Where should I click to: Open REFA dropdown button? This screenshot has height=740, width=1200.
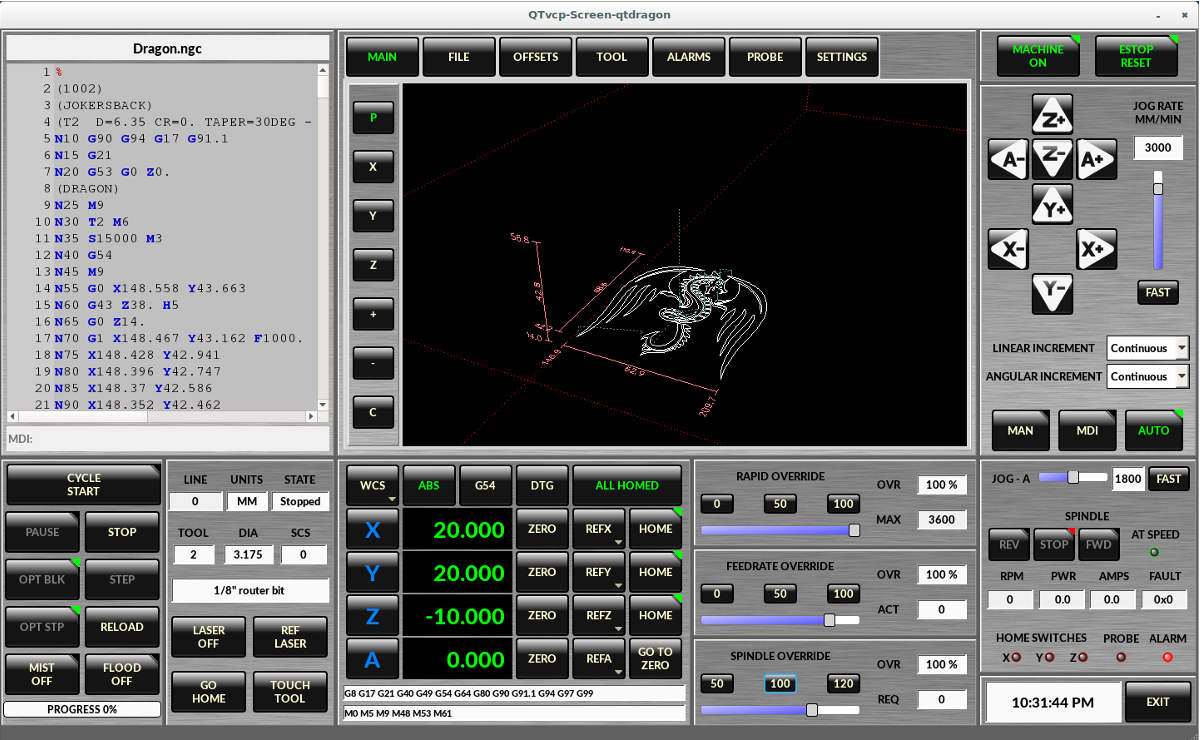(x=599, y=659)
